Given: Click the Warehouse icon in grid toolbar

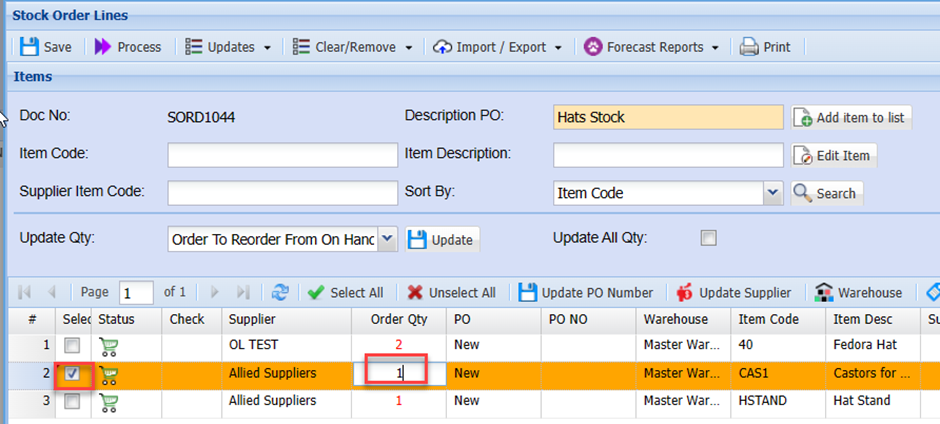Looking at the screenshot, I should click(x=824, y=292).
